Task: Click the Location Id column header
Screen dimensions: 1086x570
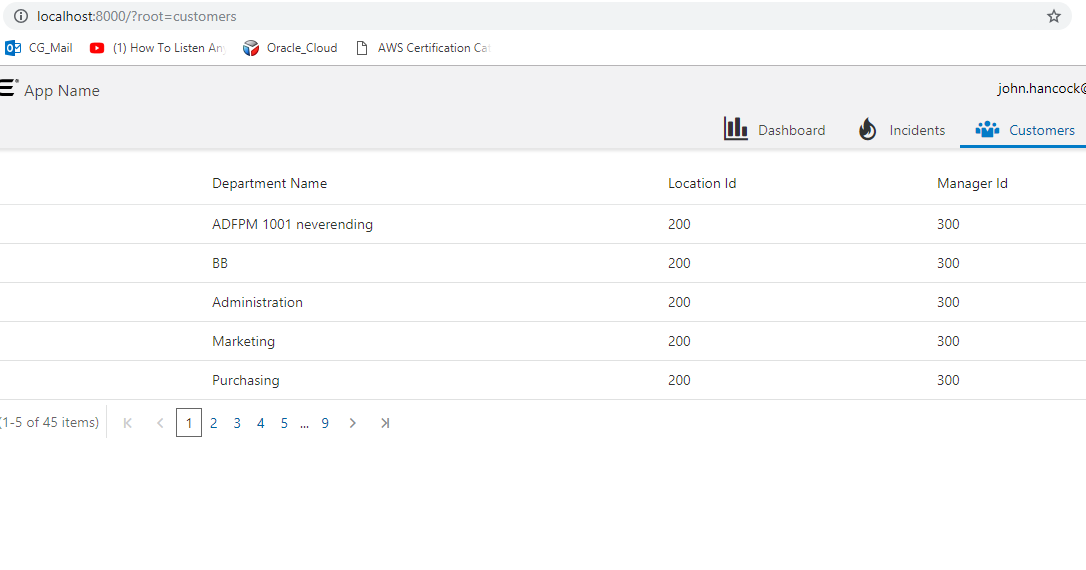Action: click(702, 184)
